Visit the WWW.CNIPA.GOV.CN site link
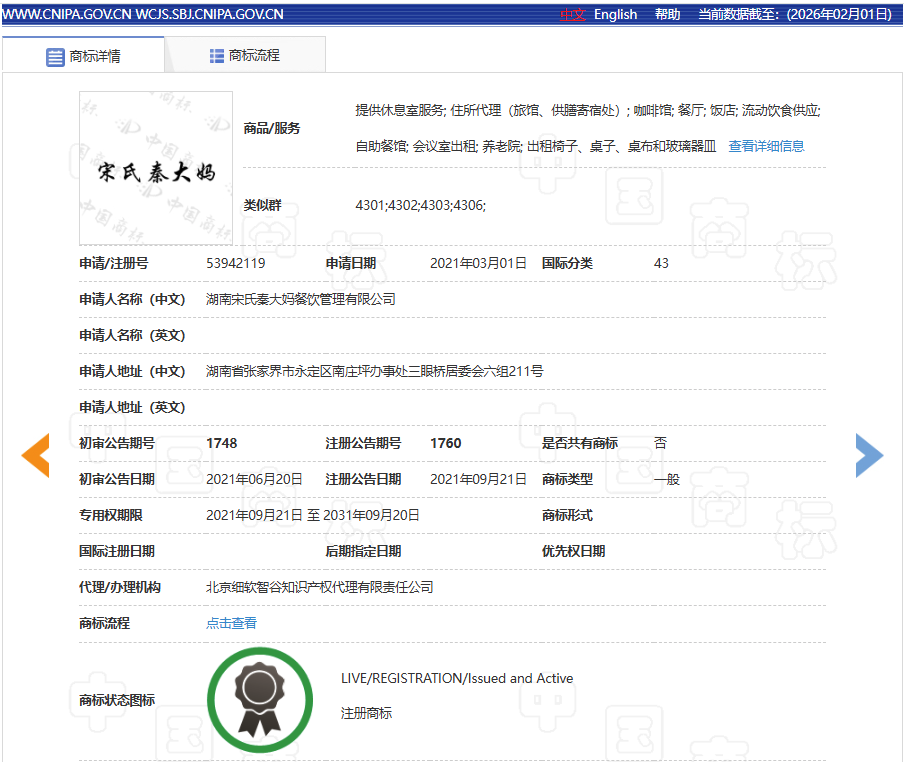The width and height of the screenshot is (904, 762). (x=67, y=14)
